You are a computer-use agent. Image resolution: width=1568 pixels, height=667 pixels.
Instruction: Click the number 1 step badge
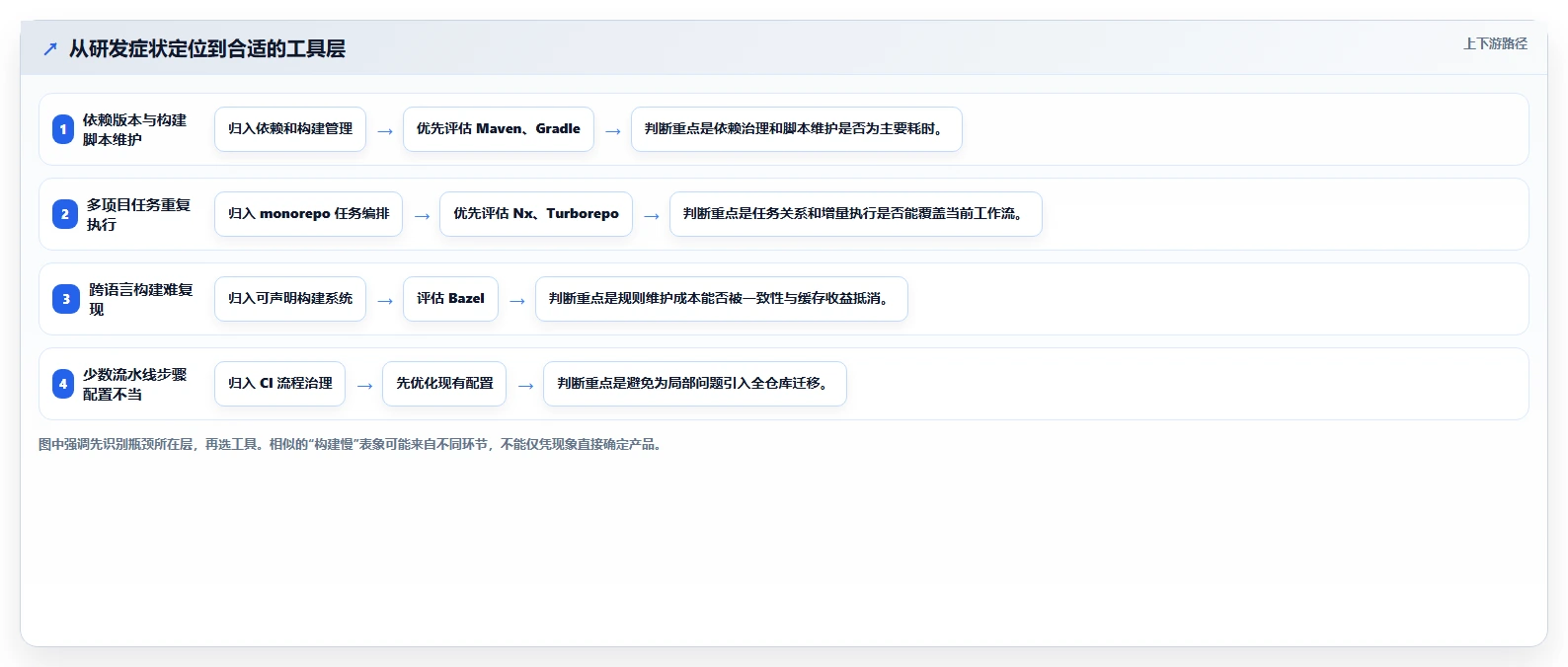[63, 129]
